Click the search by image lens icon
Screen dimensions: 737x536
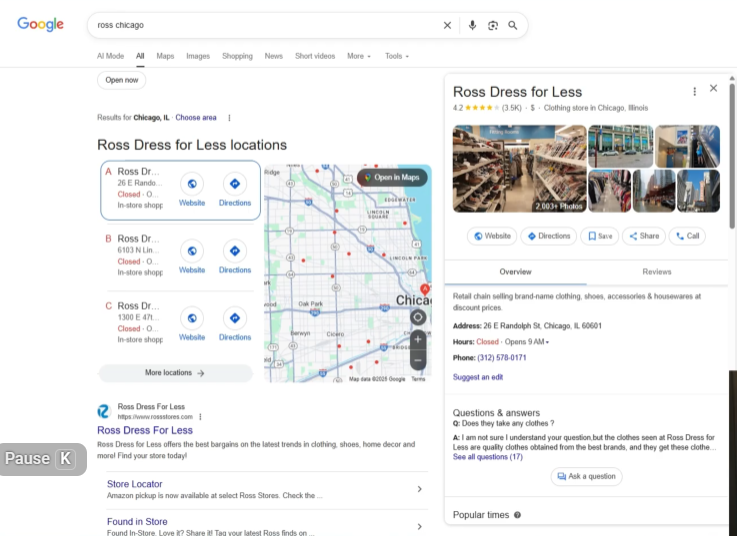492,25
